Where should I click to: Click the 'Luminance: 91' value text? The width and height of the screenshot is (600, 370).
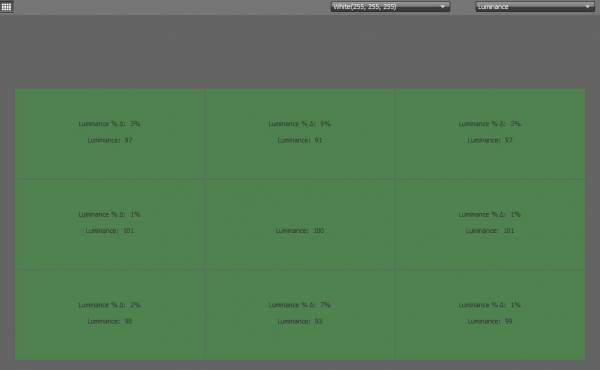coord(300,140)
